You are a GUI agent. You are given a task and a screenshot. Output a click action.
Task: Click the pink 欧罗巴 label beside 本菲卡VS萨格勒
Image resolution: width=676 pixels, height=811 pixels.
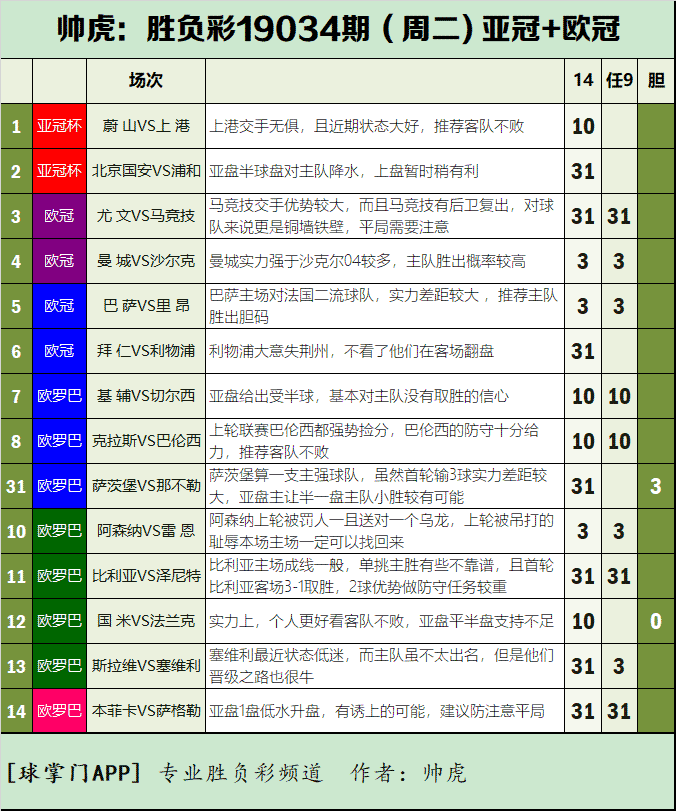59,711
